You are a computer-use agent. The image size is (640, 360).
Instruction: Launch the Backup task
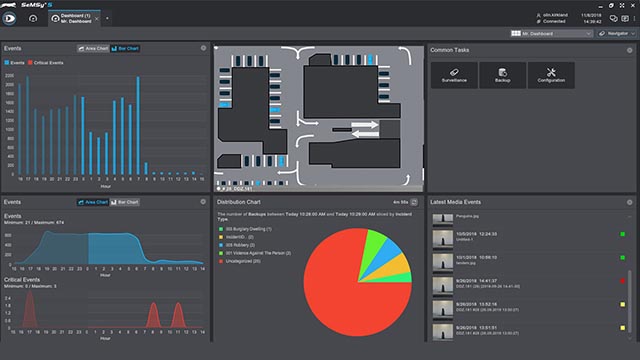click(x=502, y=75)
